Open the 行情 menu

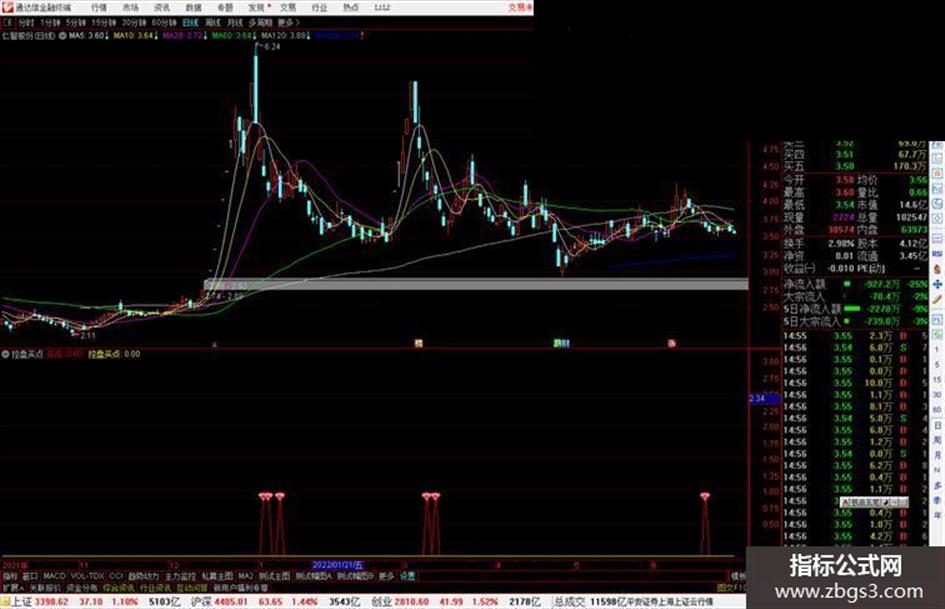pyautogui.click(x=99, y=7)
